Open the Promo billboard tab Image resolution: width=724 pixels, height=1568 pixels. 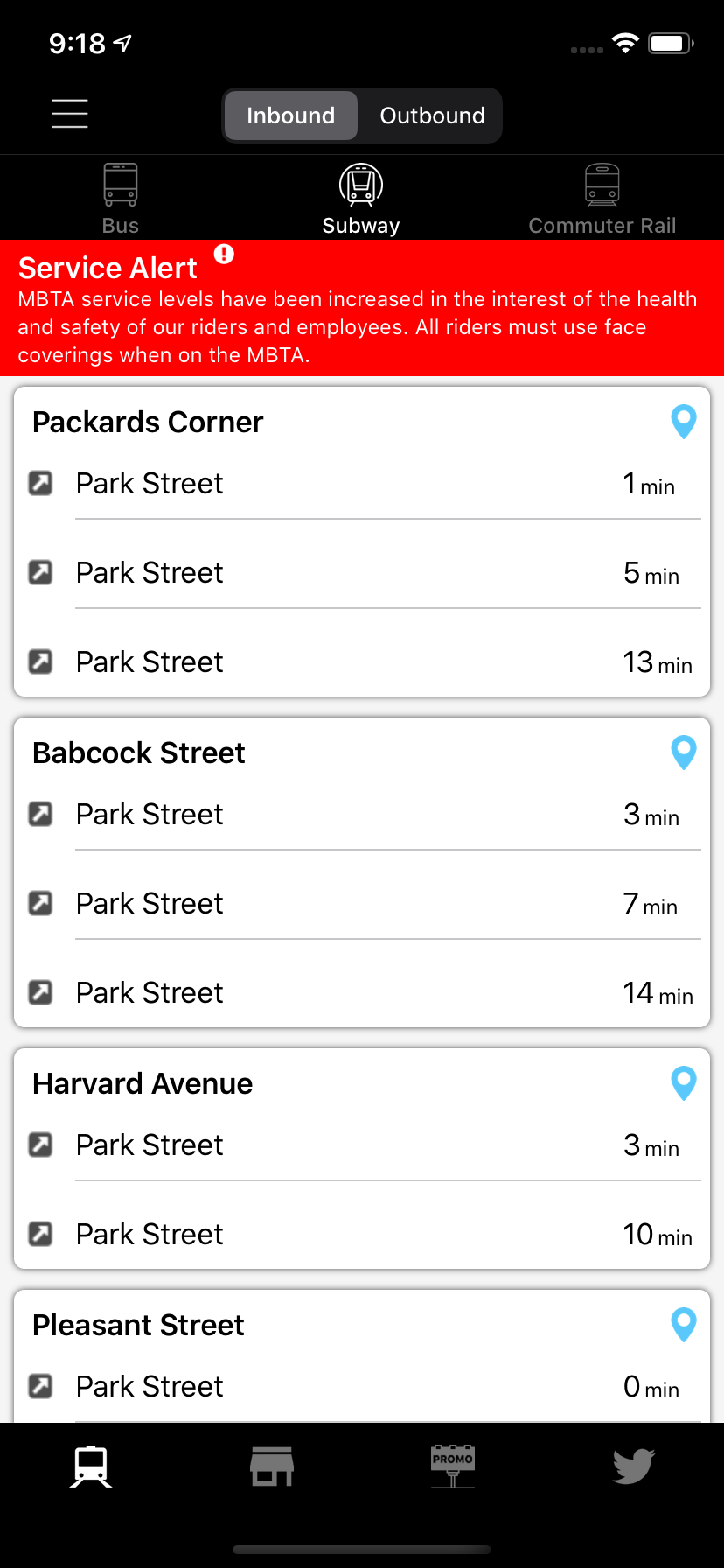coord(453,1466)
